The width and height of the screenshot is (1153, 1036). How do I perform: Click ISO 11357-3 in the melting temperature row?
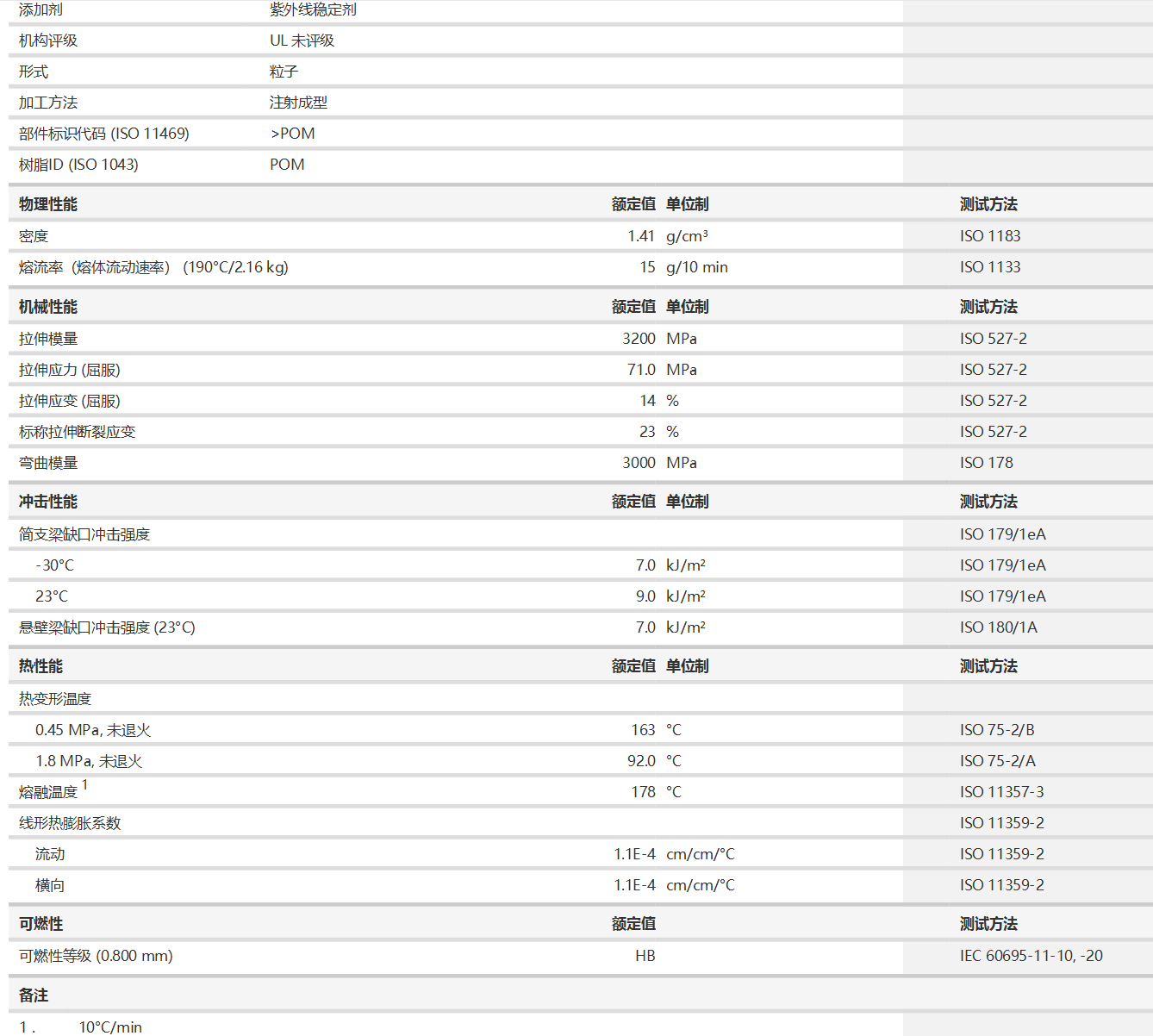tap(1001, 792)
